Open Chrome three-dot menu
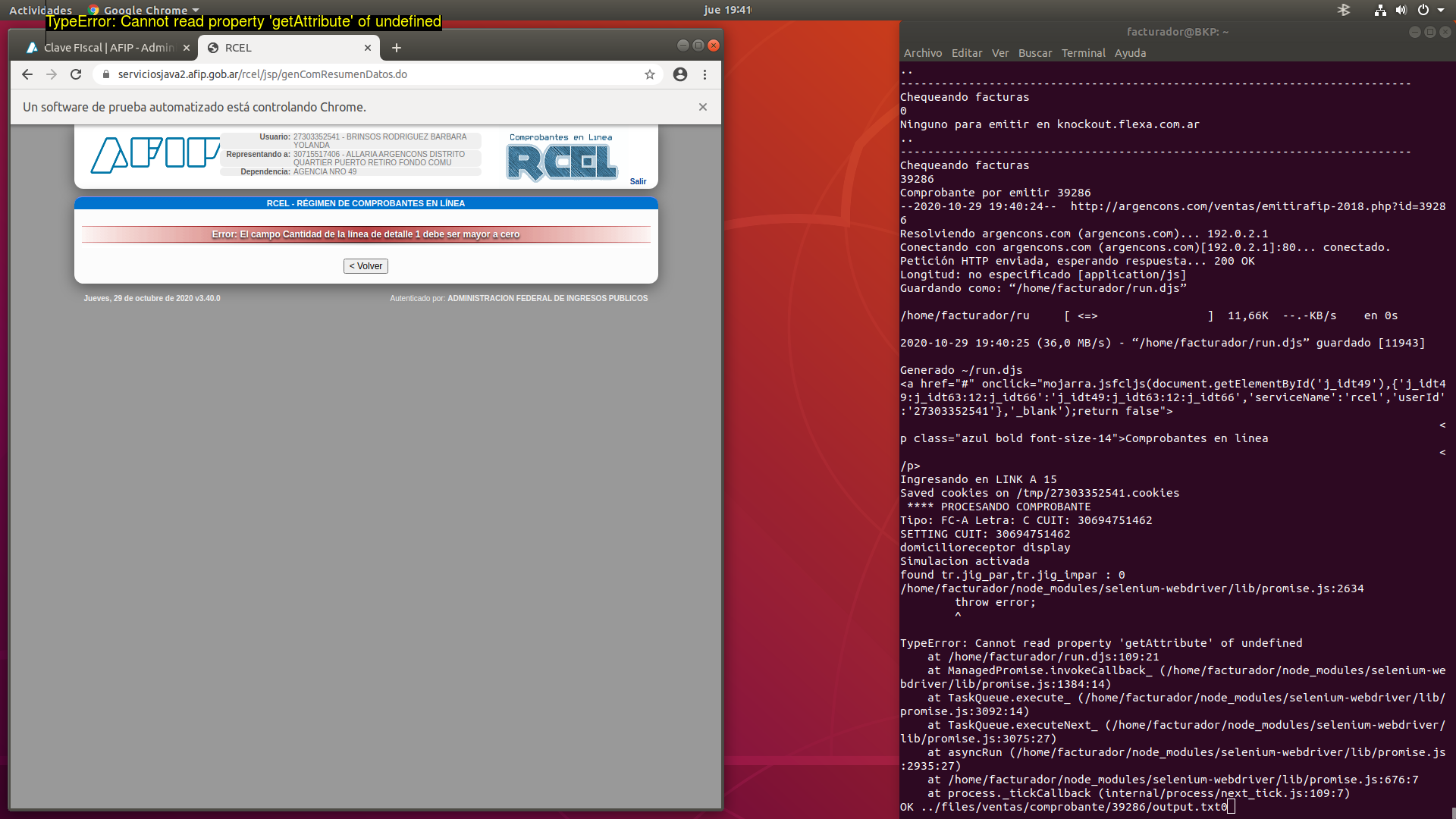Screen dimensions: 1456x819 pyautogui.click(x=704, y=74)
